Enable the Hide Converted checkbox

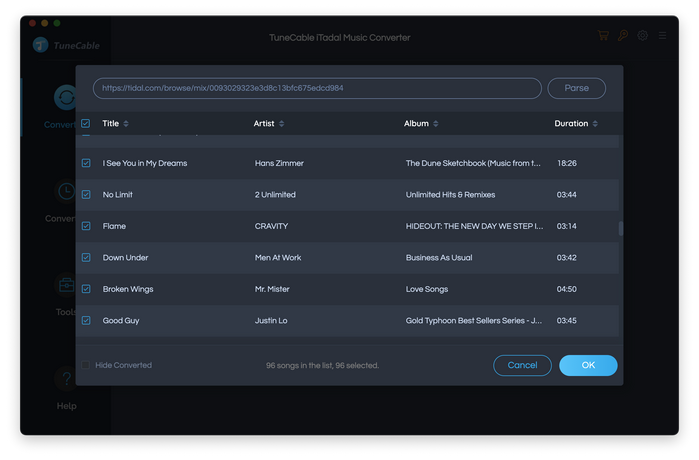86,365
